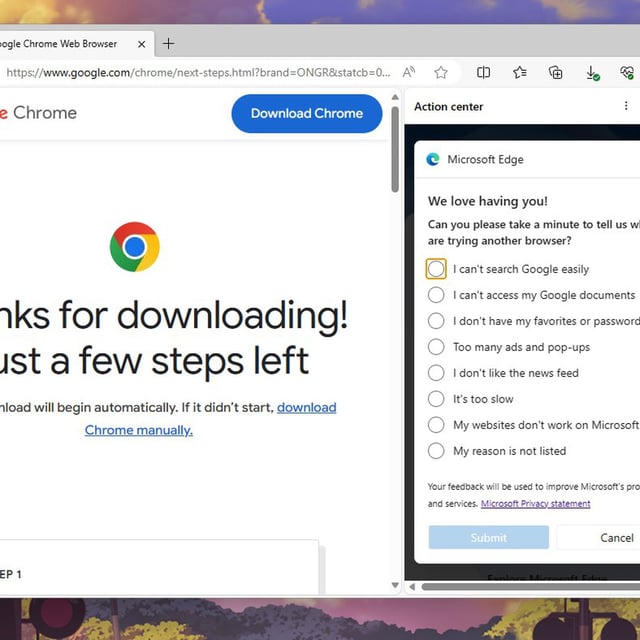Screen dimensions: 640x640
Task: Open the Downloads icon in toolbar
Action: 592,73
